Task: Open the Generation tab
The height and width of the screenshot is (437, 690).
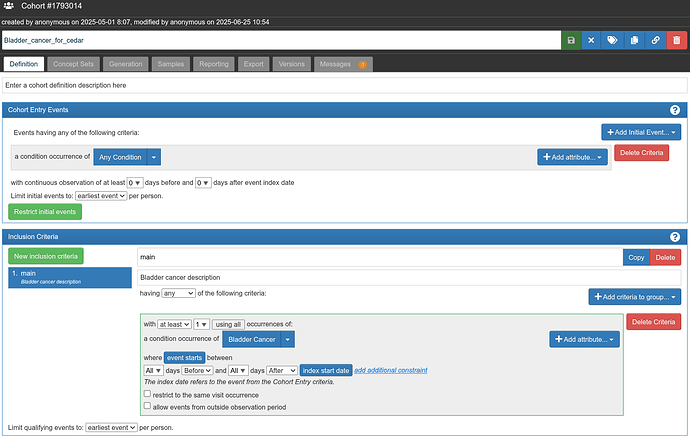Action: pos(125,64)
